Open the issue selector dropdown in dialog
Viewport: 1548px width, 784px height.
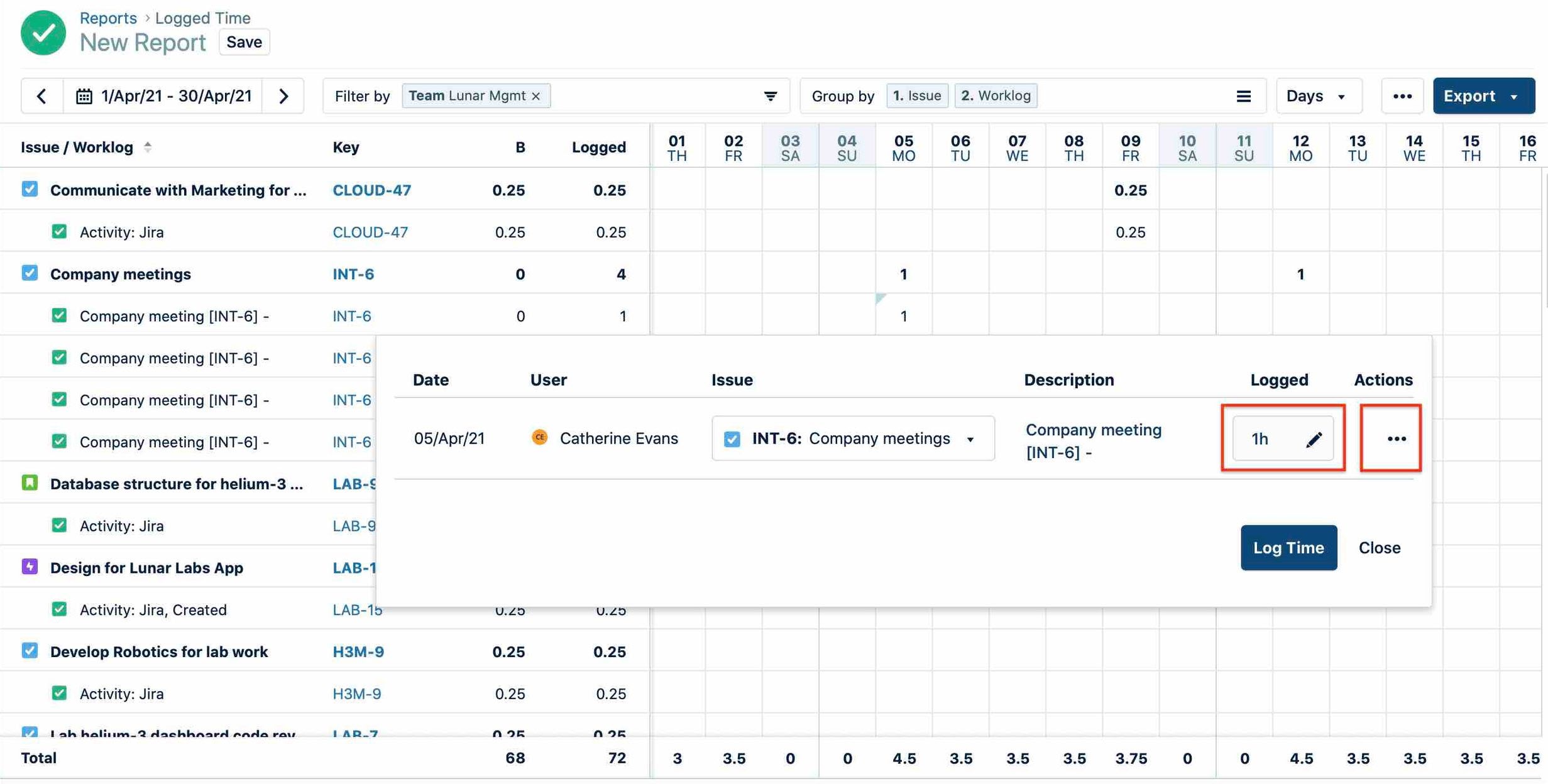pos(971,438)
